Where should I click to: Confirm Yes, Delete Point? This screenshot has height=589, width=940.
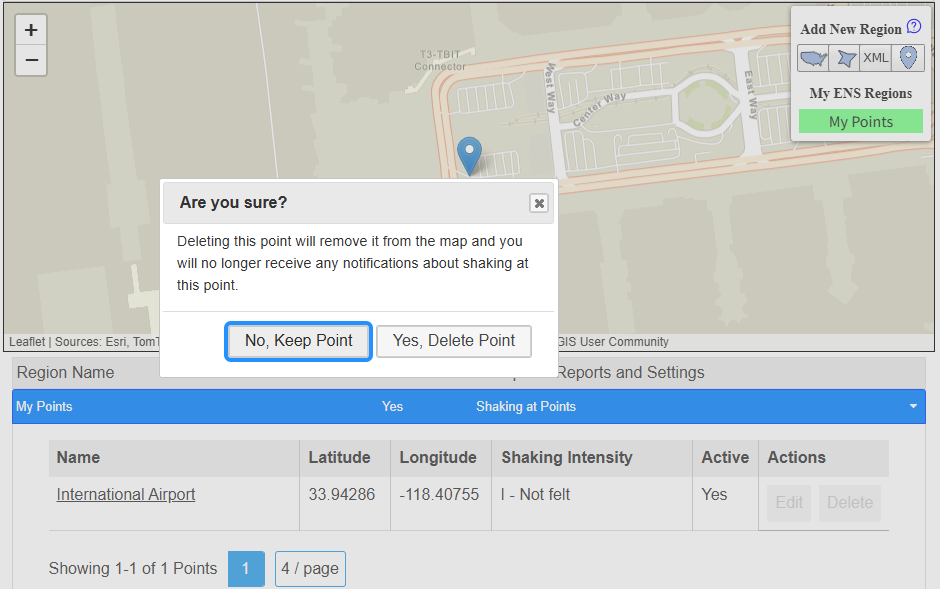point(454,341)
